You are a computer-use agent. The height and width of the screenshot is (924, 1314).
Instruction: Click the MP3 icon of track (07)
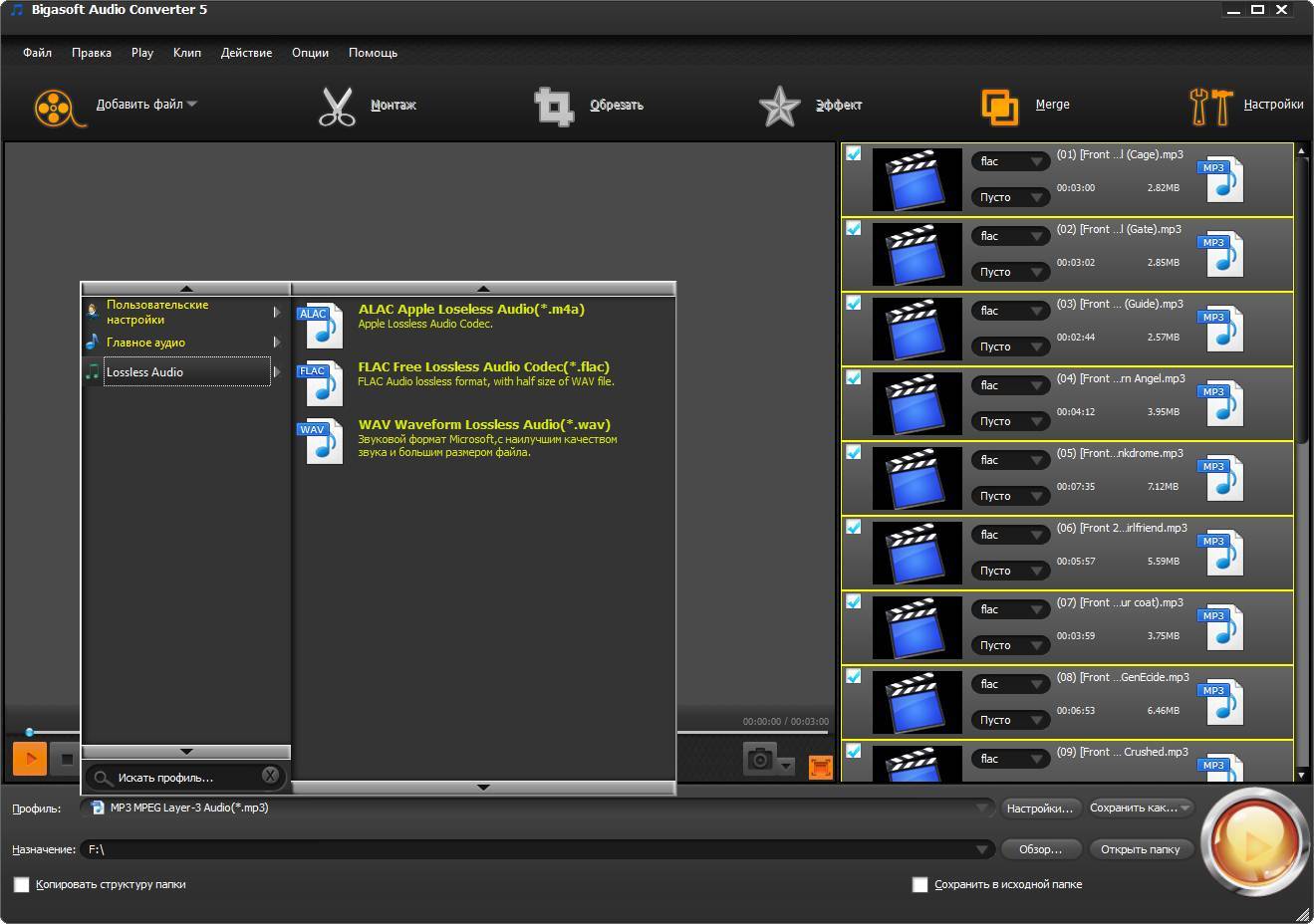1220,627
